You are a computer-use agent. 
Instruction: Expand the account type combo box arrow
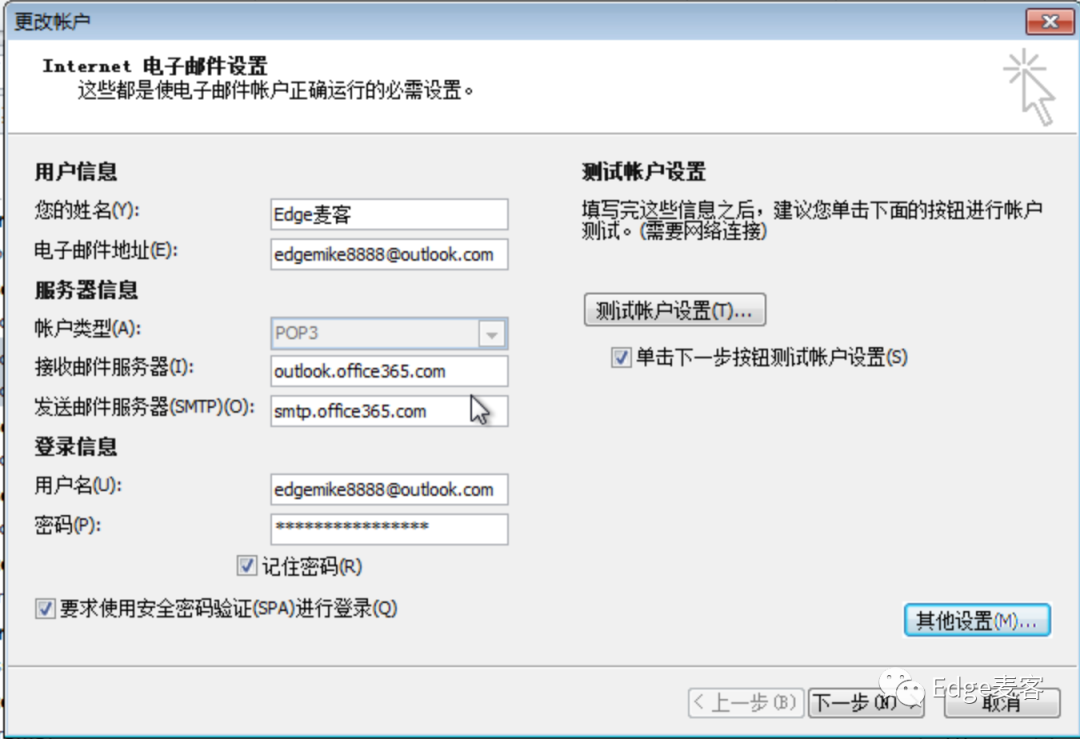point(494,333)
